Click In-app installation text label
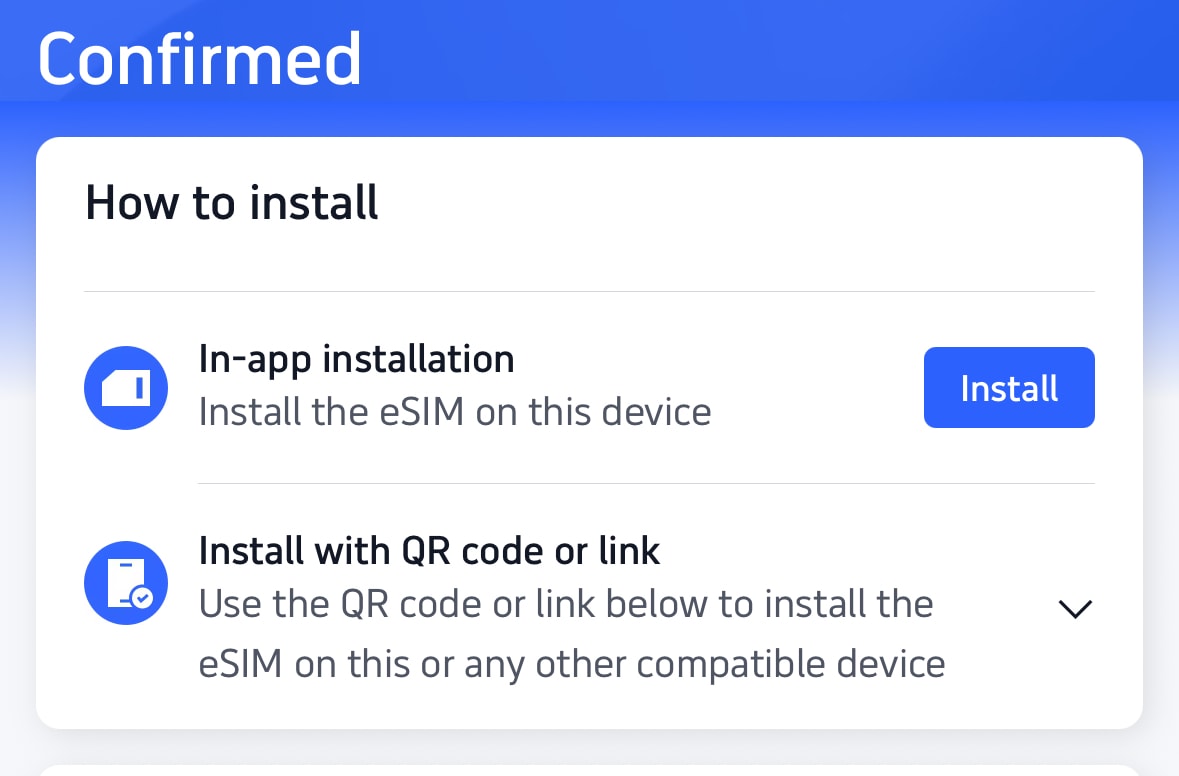Viewport: 1179px width, 776px height. [356, 359]
